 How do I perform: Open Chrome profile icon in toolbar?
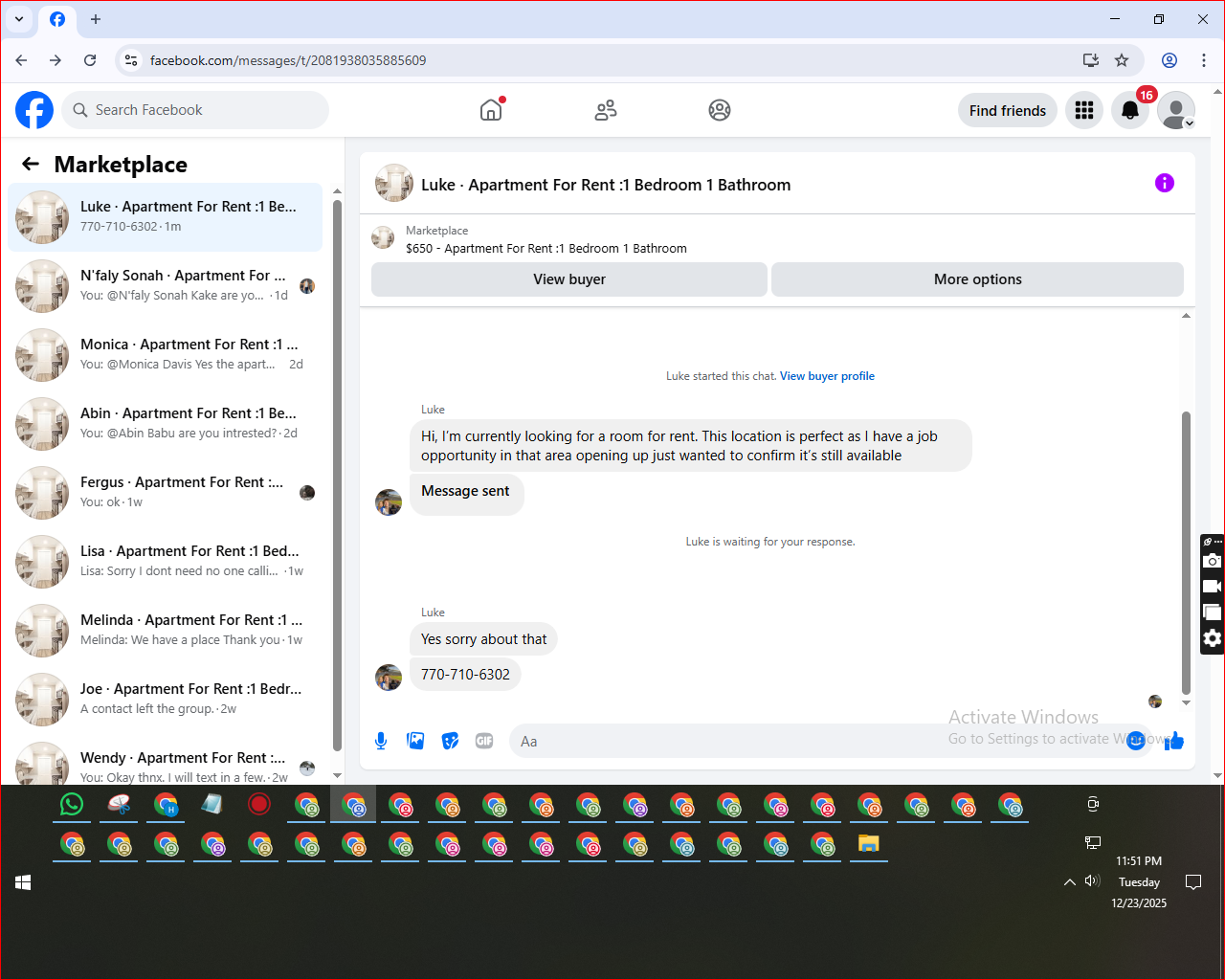[x=1169, y=60]
